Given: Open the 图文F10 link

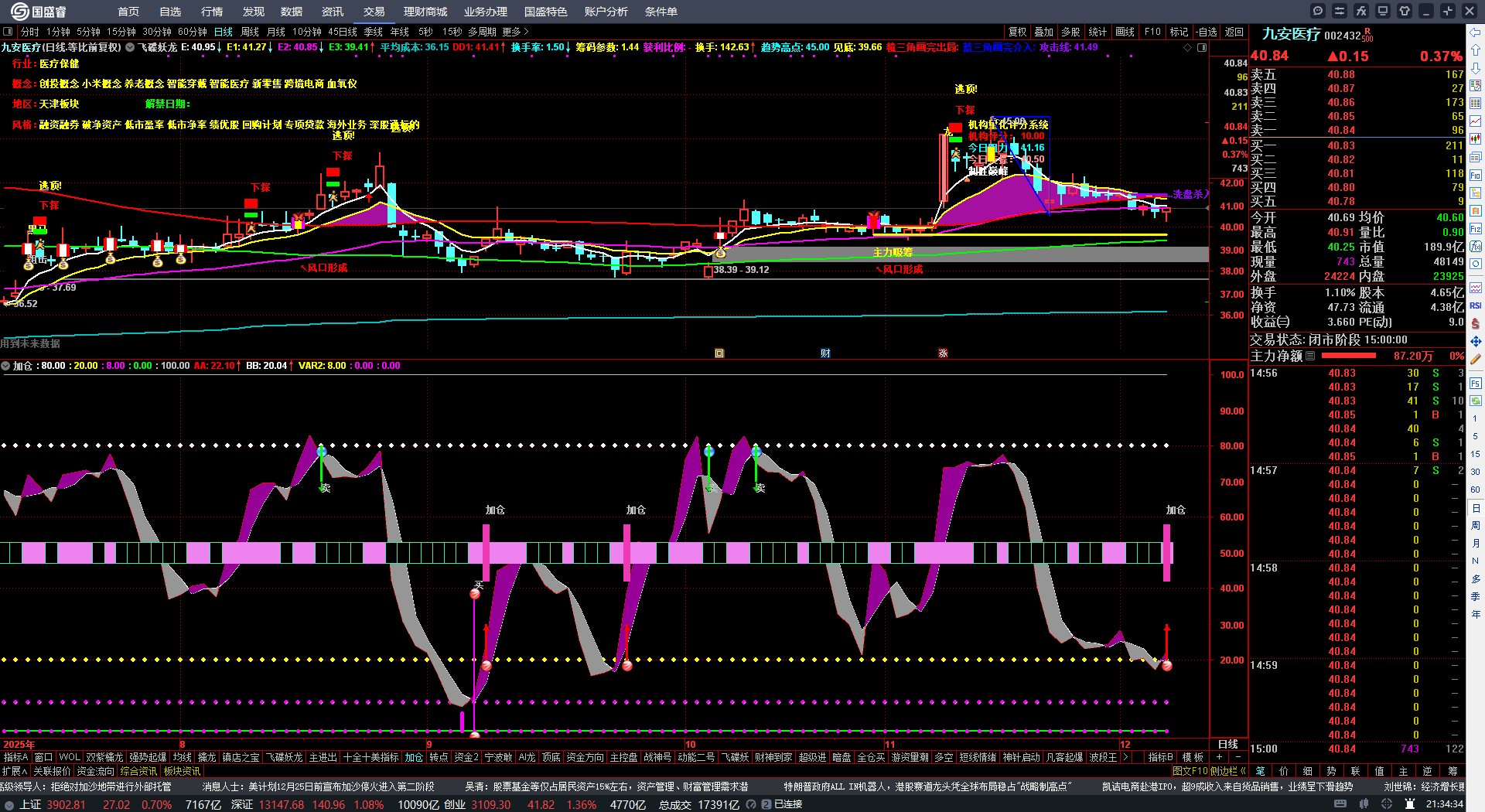Looking at the screenshot, I should 1190,770.
